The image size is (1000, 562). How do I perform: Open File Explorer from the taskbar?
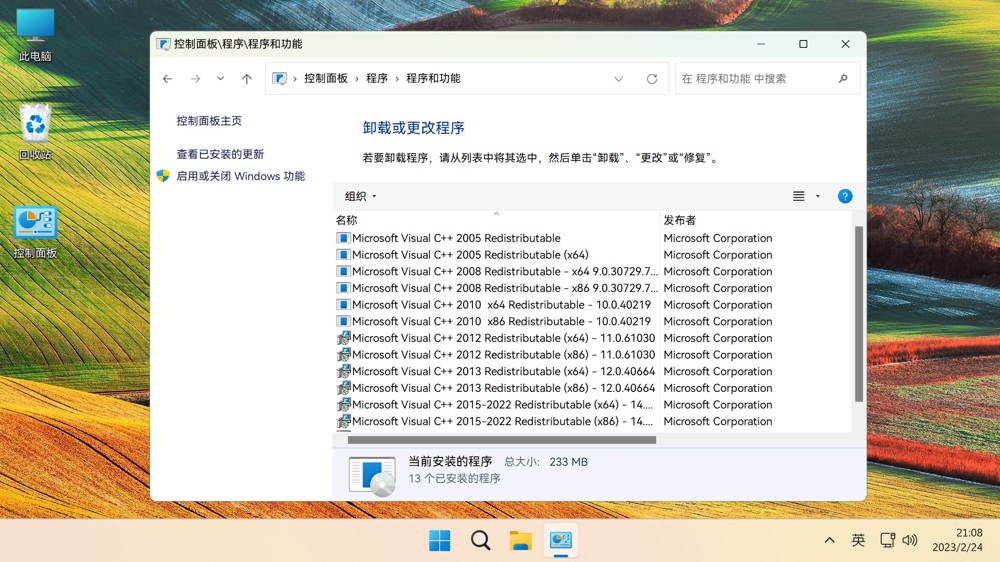520,541
